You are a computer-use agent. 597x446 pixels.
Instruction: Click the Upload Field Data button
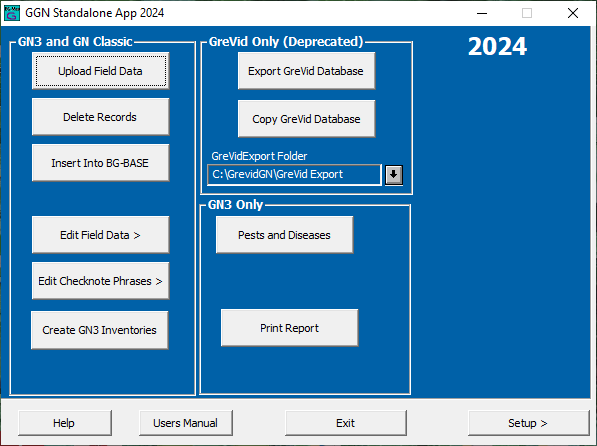coord(101,71)
